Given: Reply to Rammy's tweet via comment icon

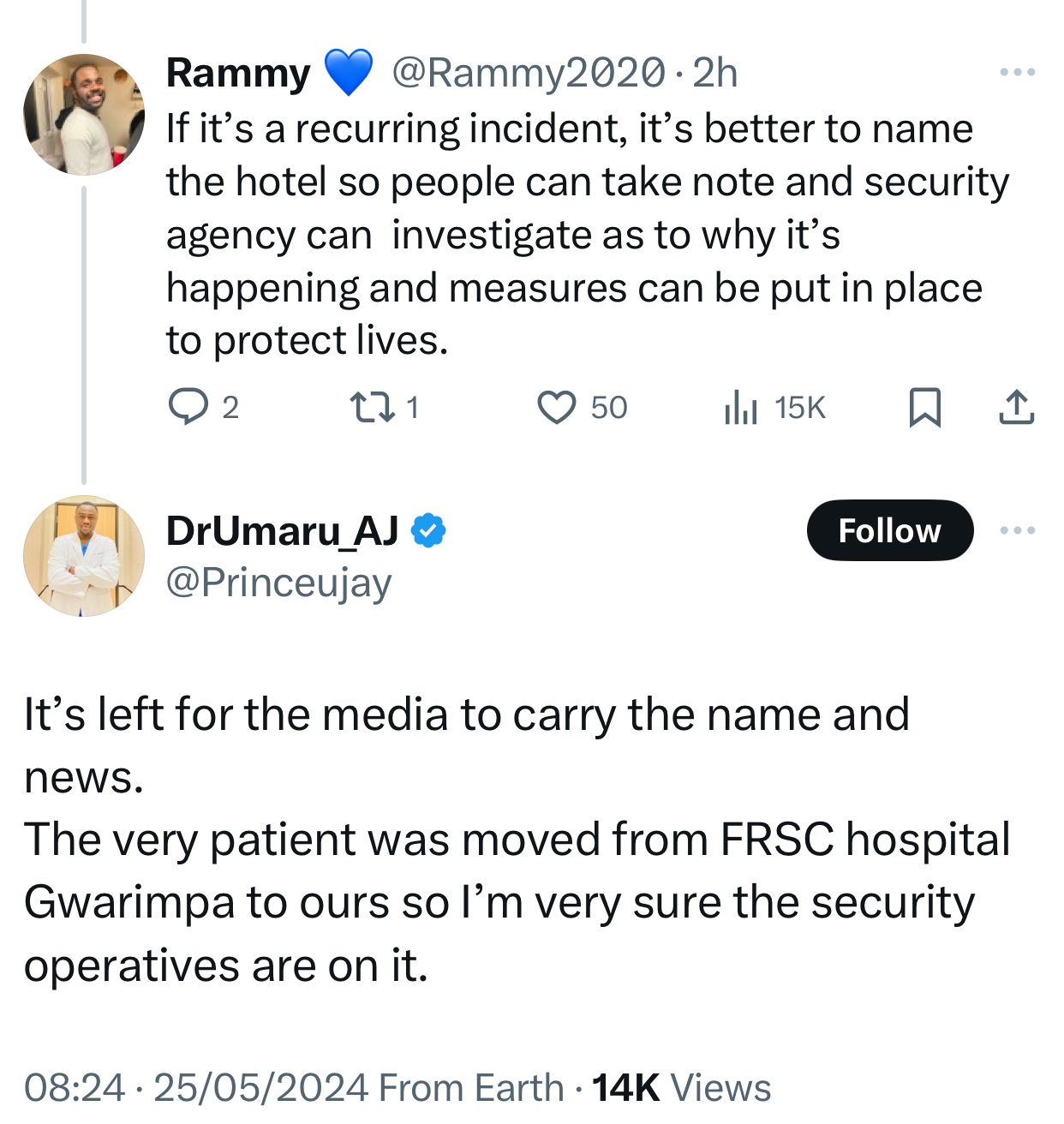Looking at the screenshot, I should 188,407.
